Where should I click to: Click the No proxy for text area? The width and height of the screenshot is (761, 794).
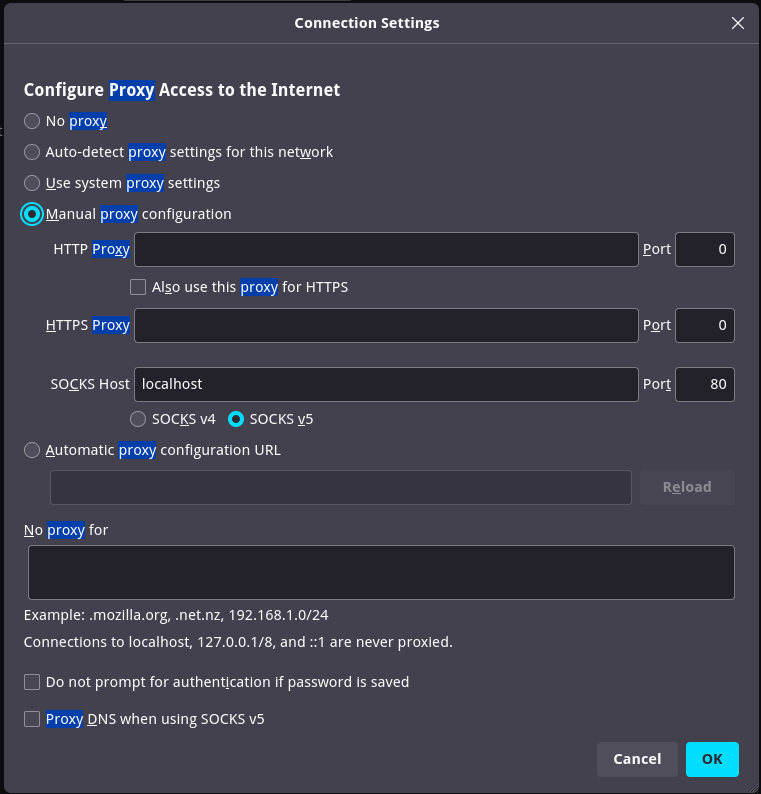[x=381, y=572]
